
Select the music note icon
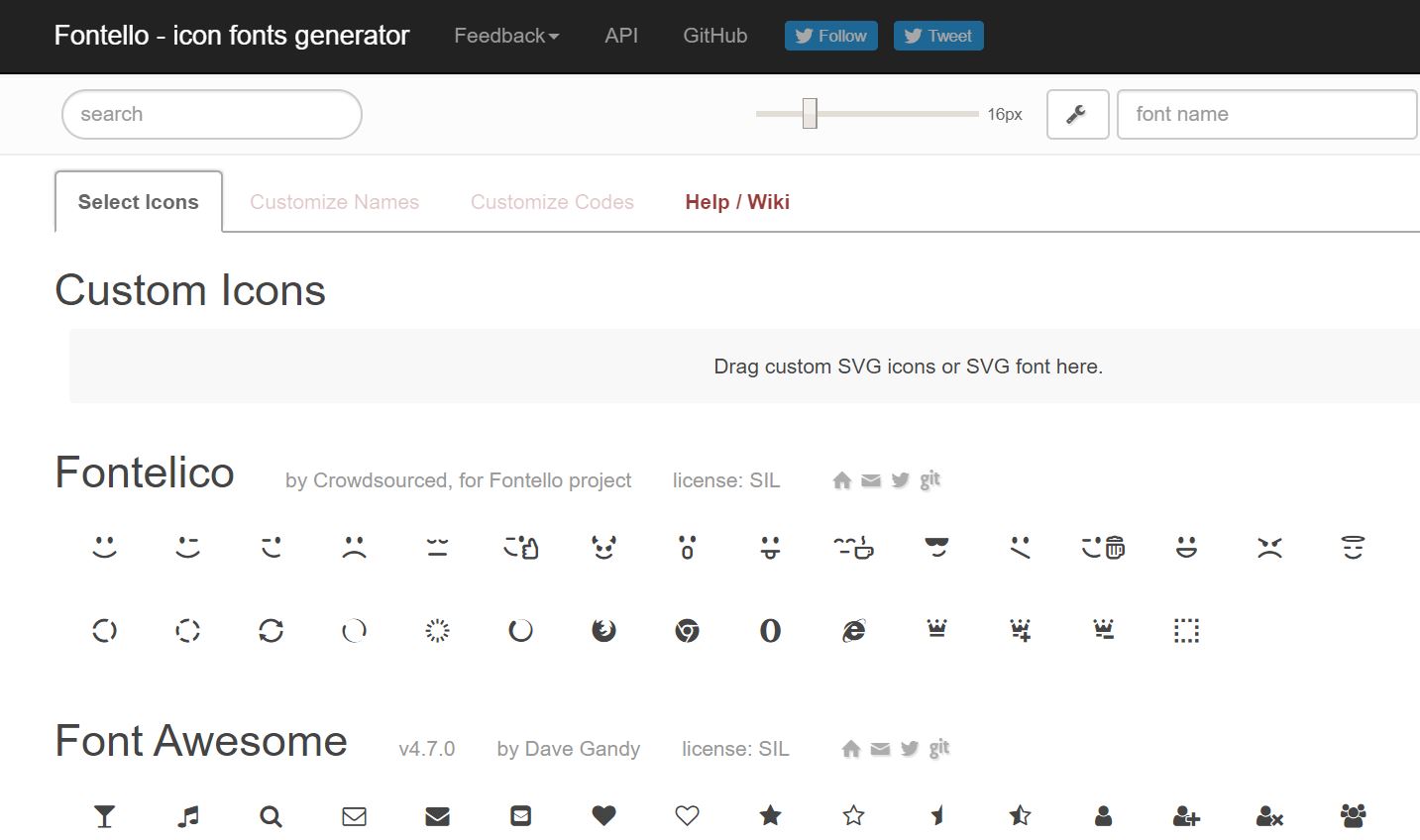(188, 816)
